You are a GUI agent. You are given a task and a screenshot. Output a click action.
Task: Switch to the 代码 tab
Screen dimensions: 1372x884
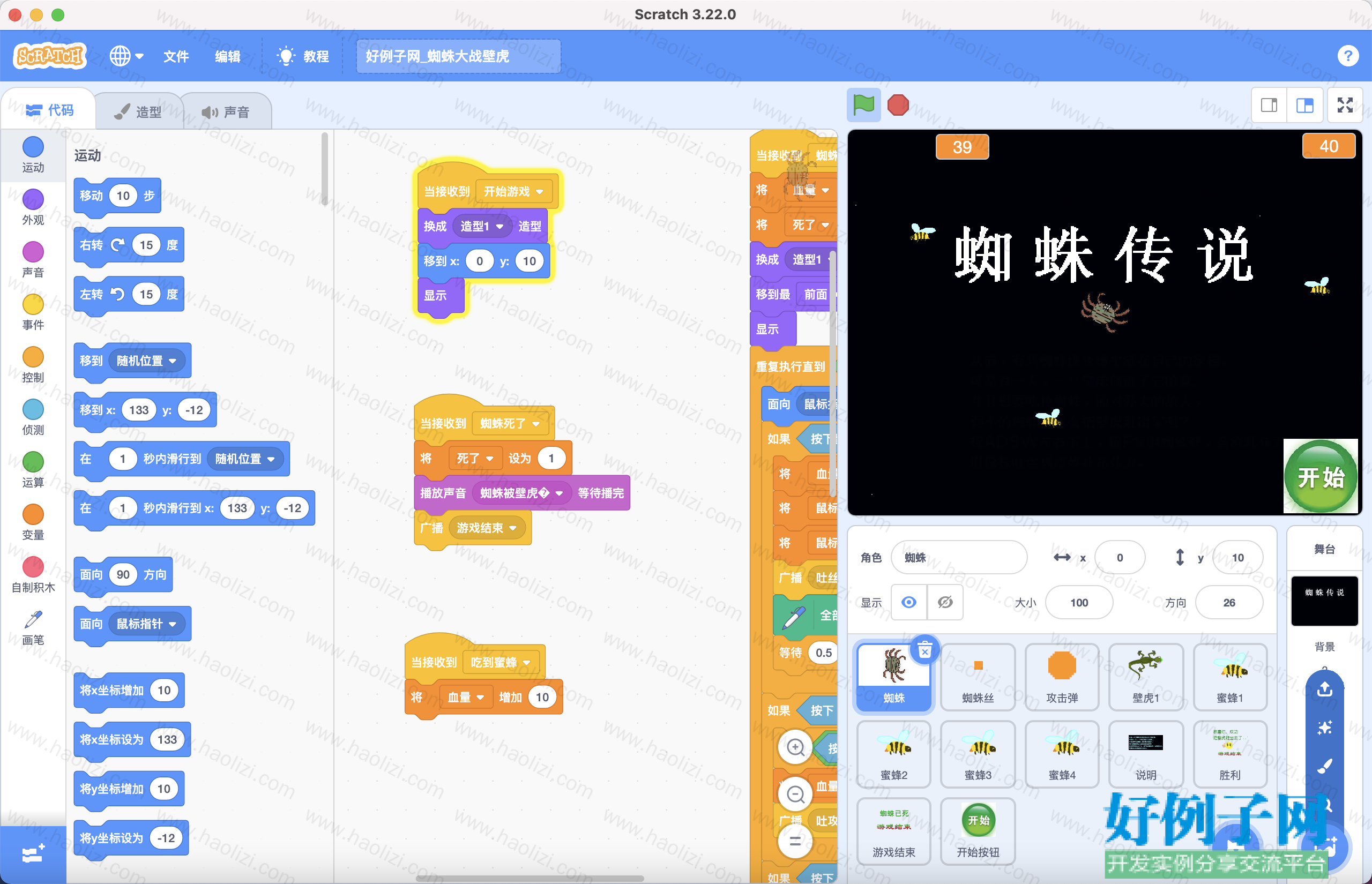click(x=49, y=110)
